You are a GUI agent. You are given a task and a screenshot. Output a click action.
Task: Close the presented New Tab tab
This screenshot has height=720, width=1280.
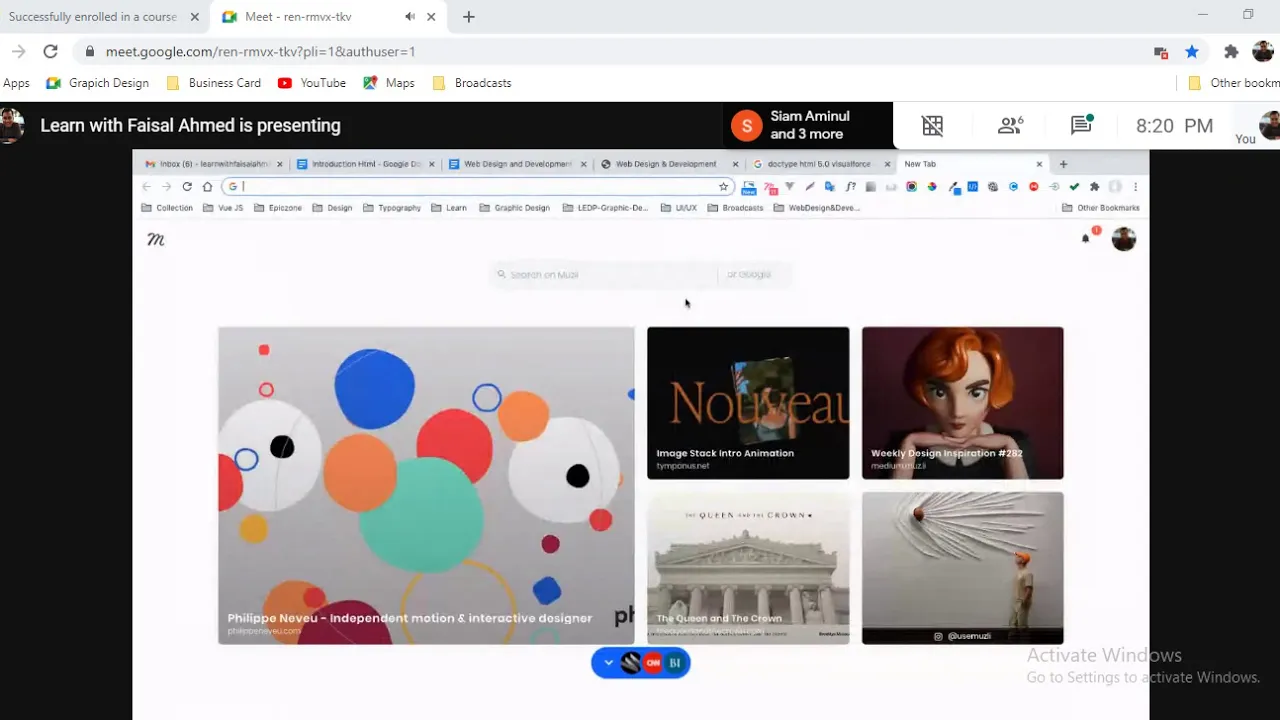(1039, 164)
